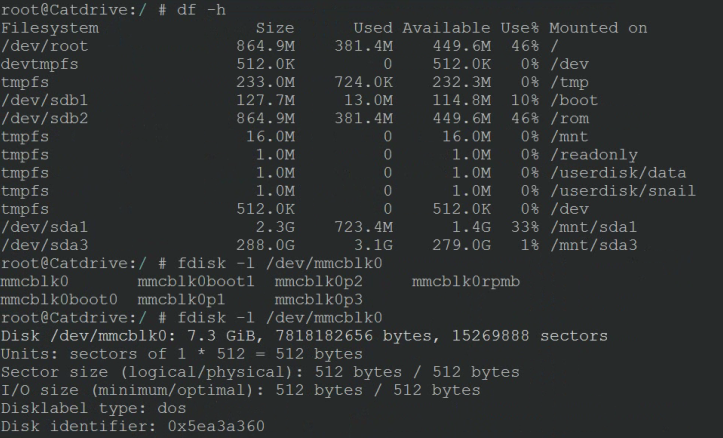Select the mmcblk0p3 partition name

(319, 300)
